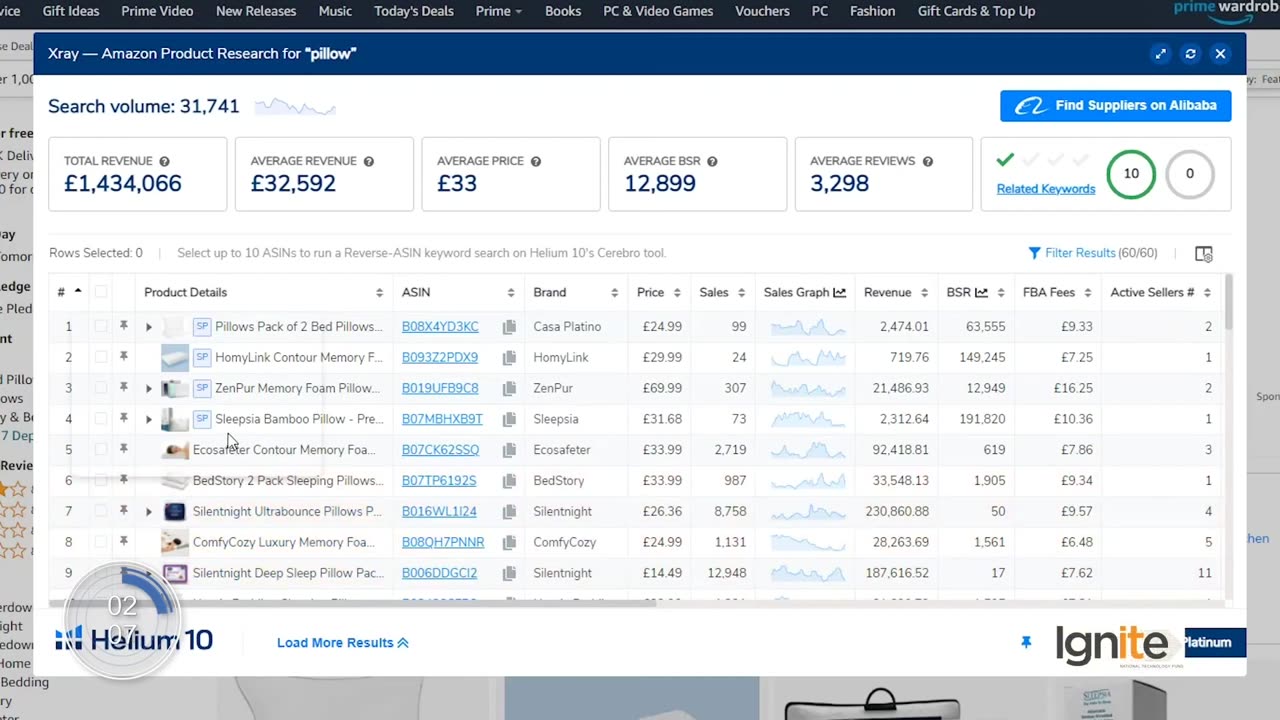Select the row 5 Ecosafeter checkbox
The width and height of the screenshot is (1280, 720).
tap(101, 450)
